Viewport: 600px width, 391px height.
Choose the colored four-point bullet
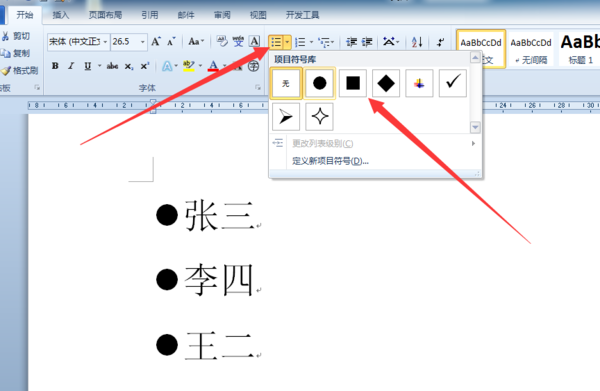coord(419,83)
